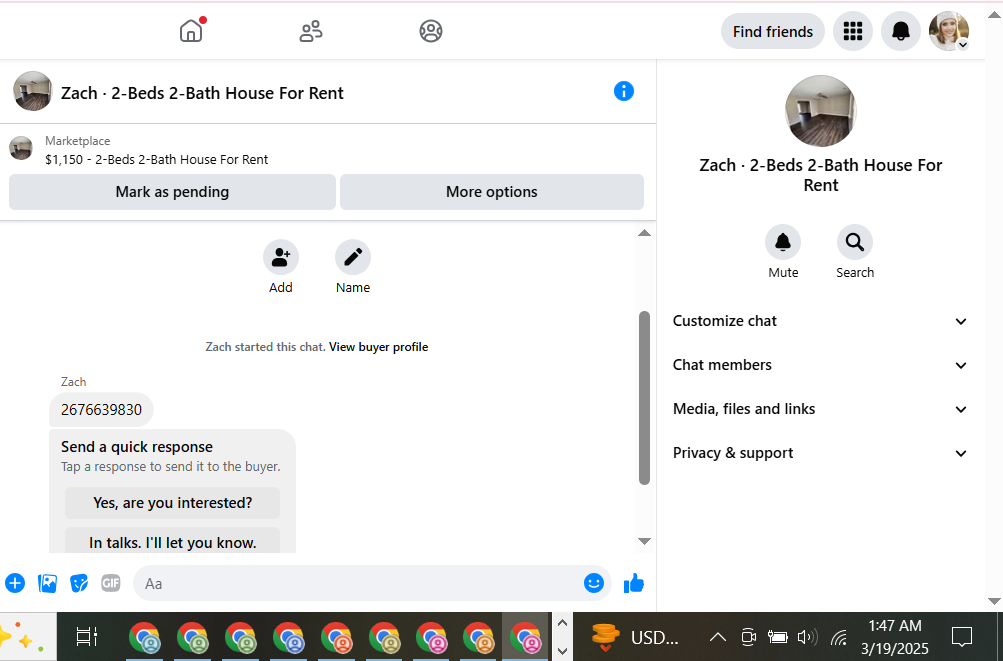This screenshot has width=1003, height=661.
Task: Expand Media, files and links section
Action: point(821,410)
